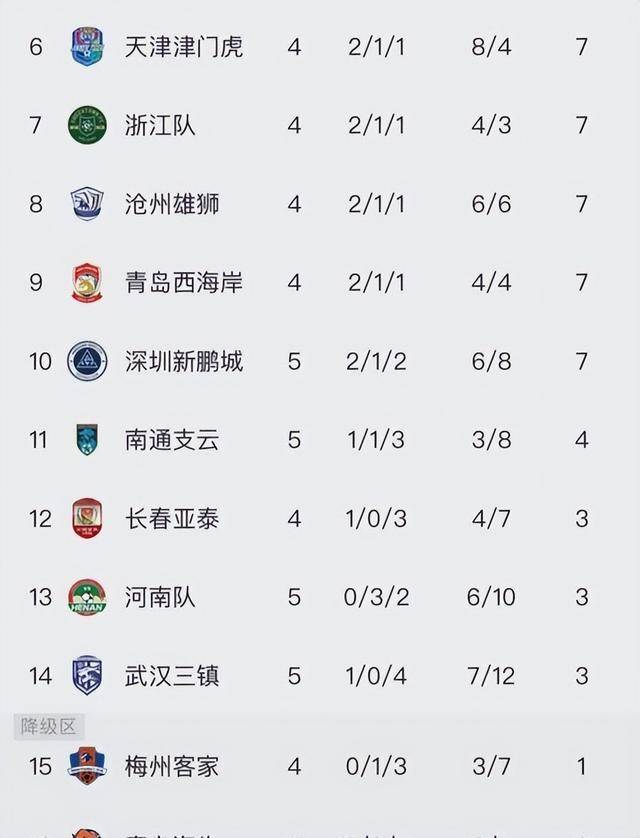Click the 天津津门虎 team logo
This screenshot has height=838, width=640.
(87, 46)
